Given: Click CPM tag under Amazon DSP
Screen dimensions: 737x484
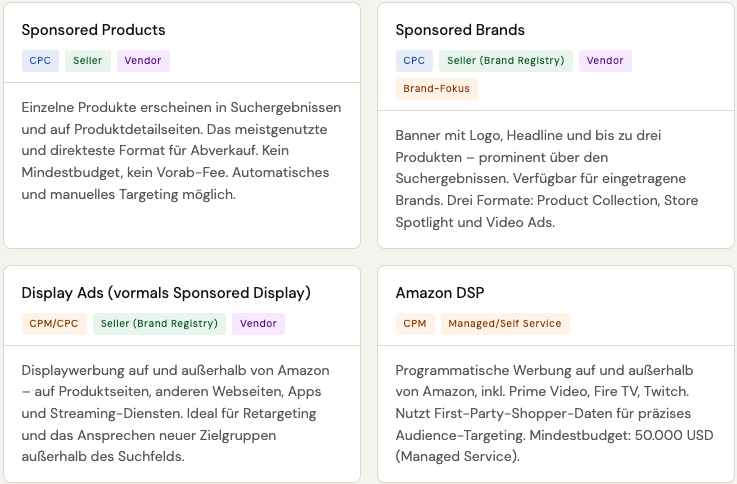Looking at the screenshot, I should coord(414,324).
